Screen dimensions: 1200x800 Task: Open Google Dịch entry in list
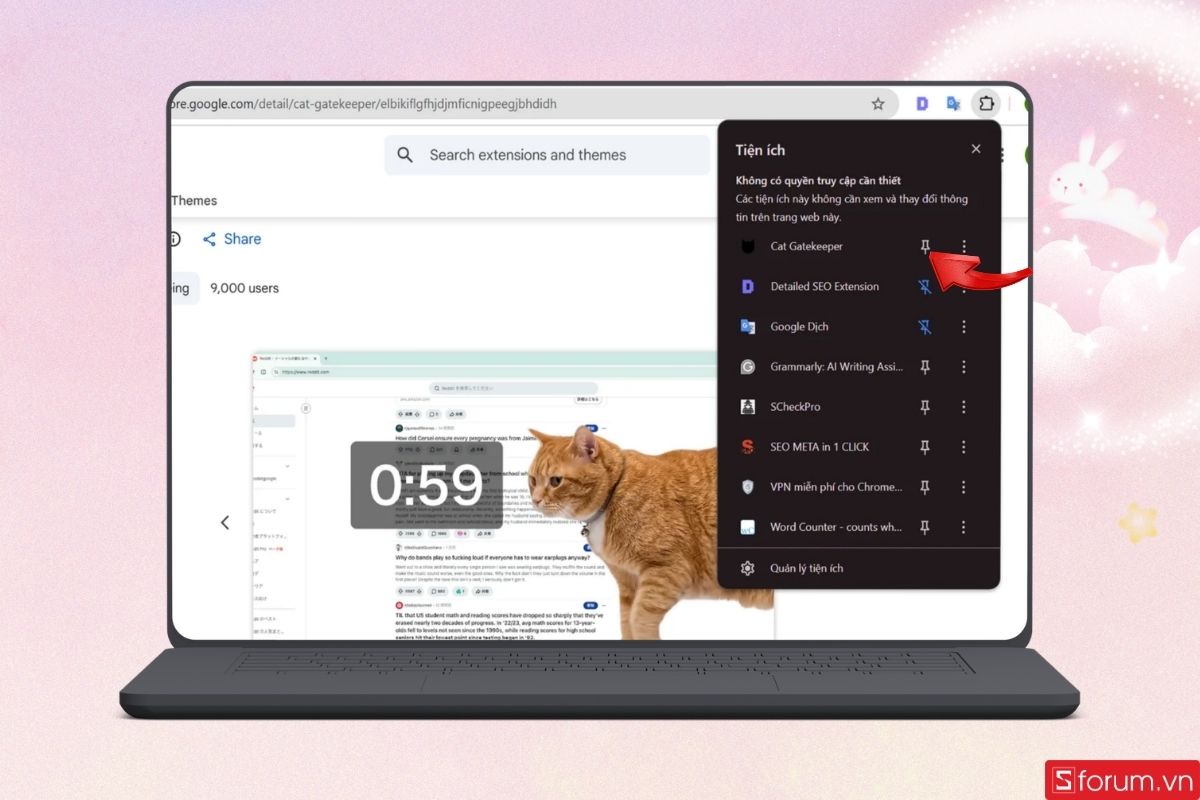(799, 326)
